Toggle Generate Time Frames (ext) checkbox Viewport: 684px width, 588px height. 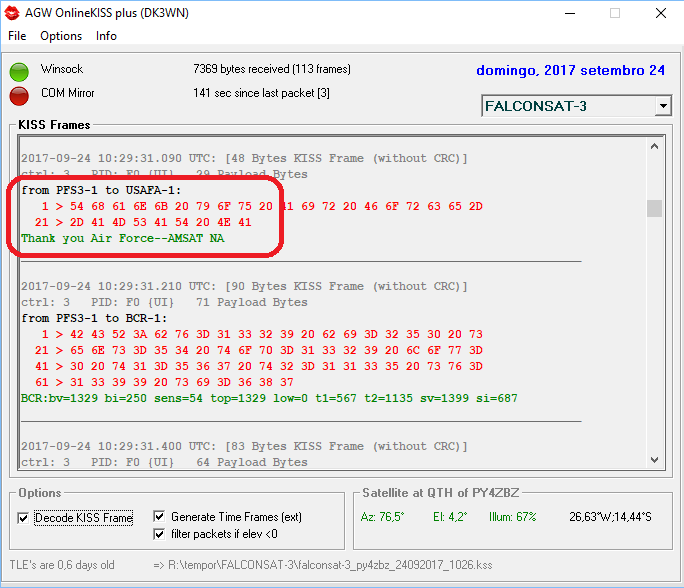coord(159,516)
